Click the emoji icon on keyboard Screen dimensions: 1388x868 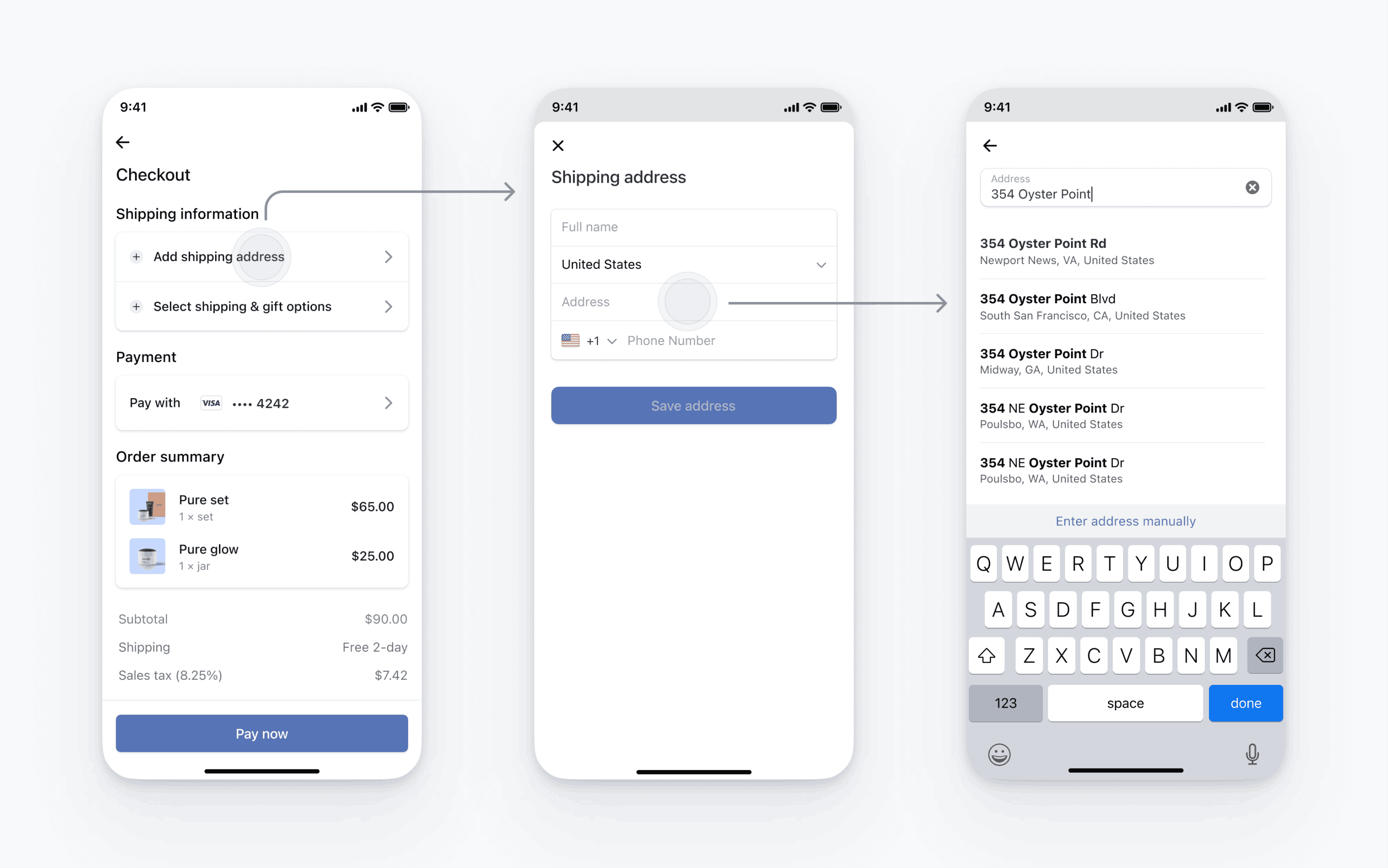[x=999, y=753]
